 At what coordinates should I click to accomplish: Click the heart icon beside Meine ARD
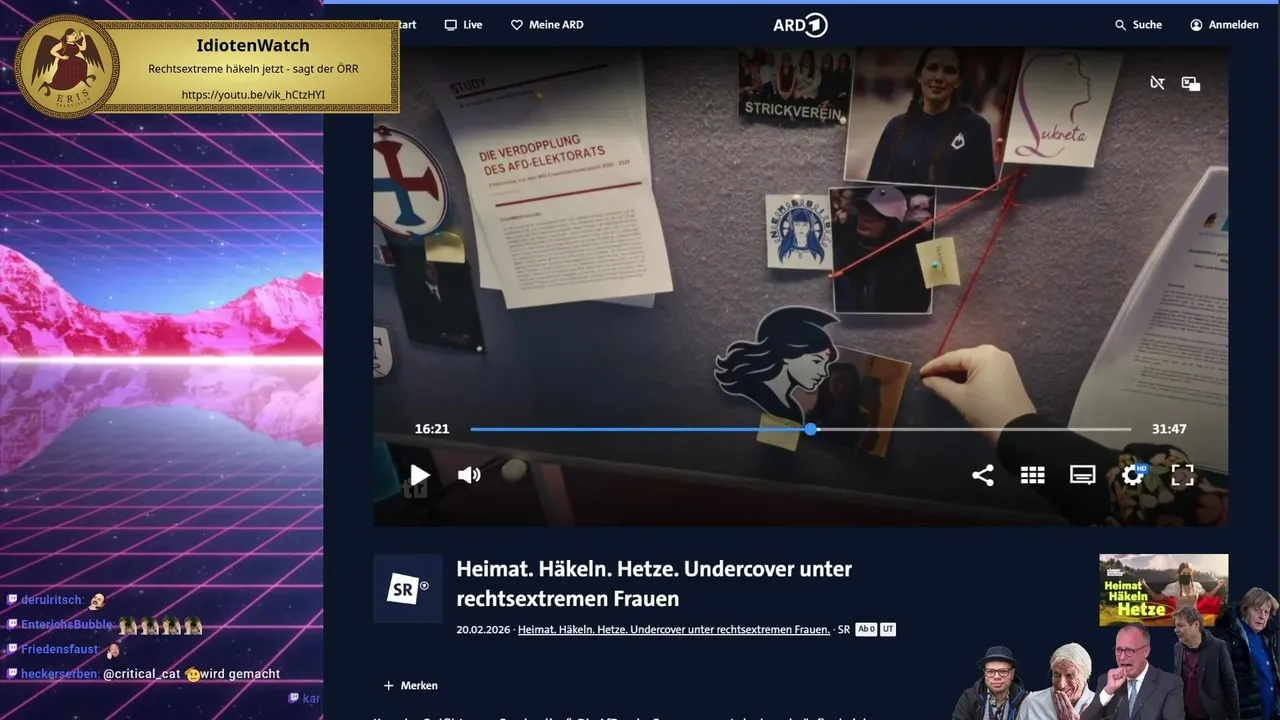517,25
